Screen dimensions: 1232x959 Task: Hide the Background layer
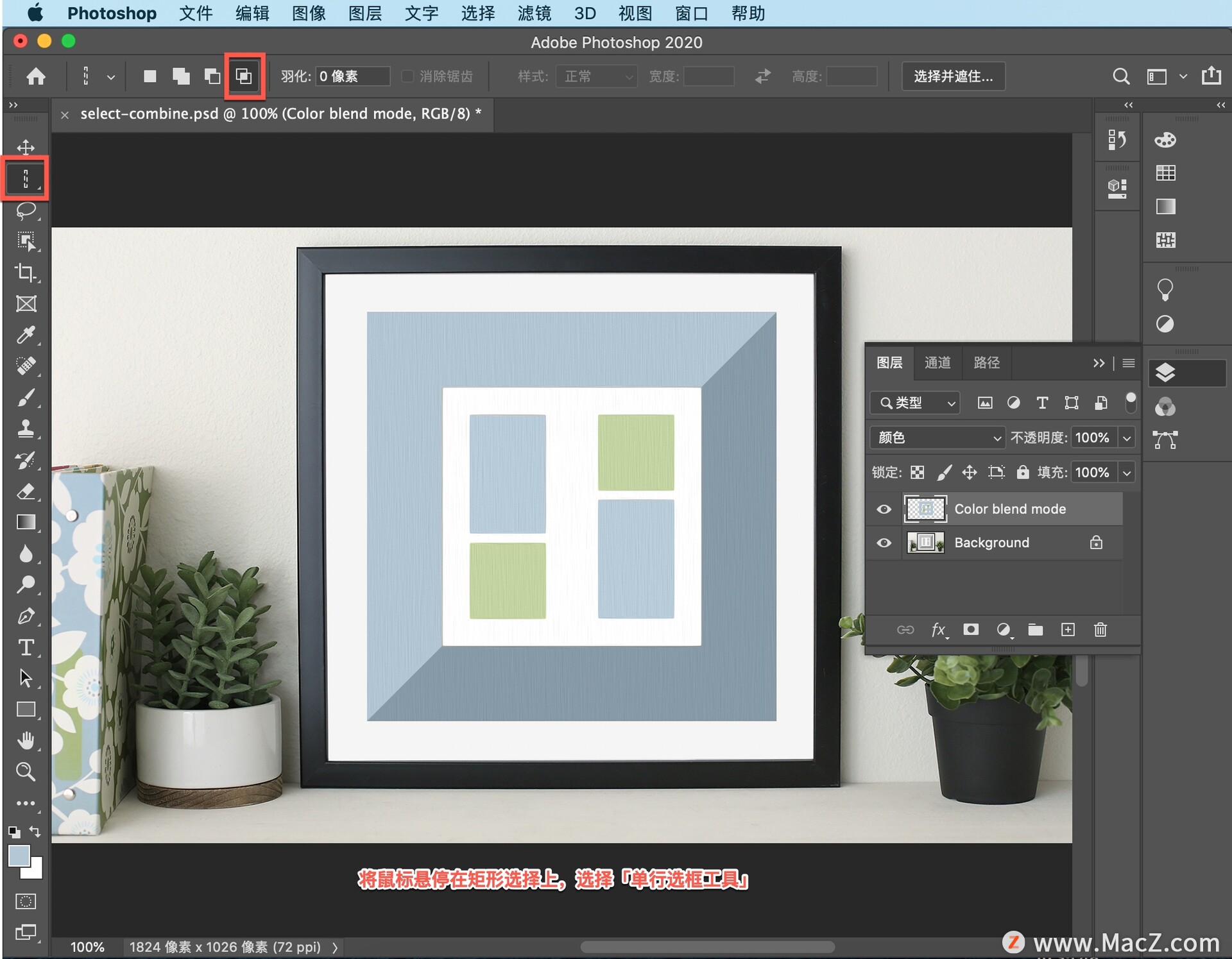click(x=884, y=543)
